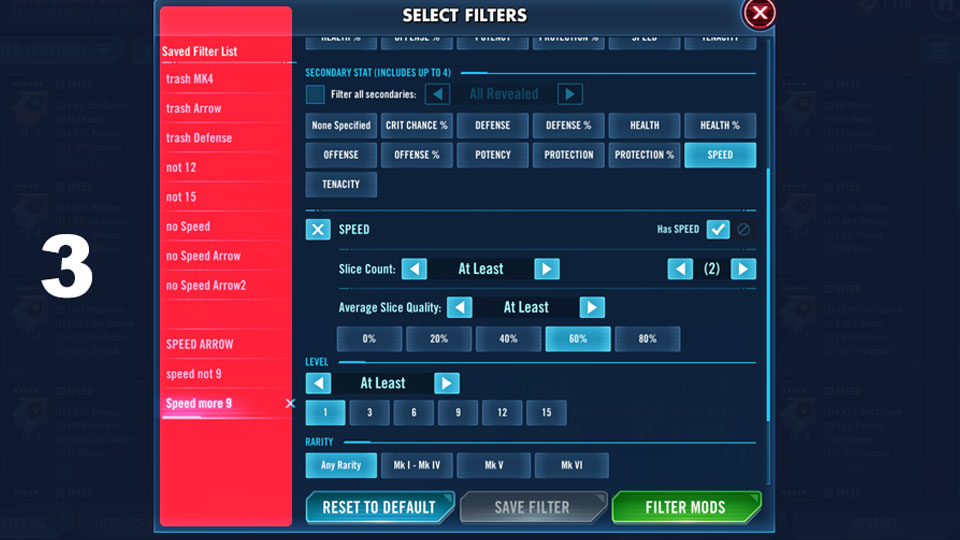960x540 pixels.
Task: Select 0% slice quality
Action: click(369, 339)
